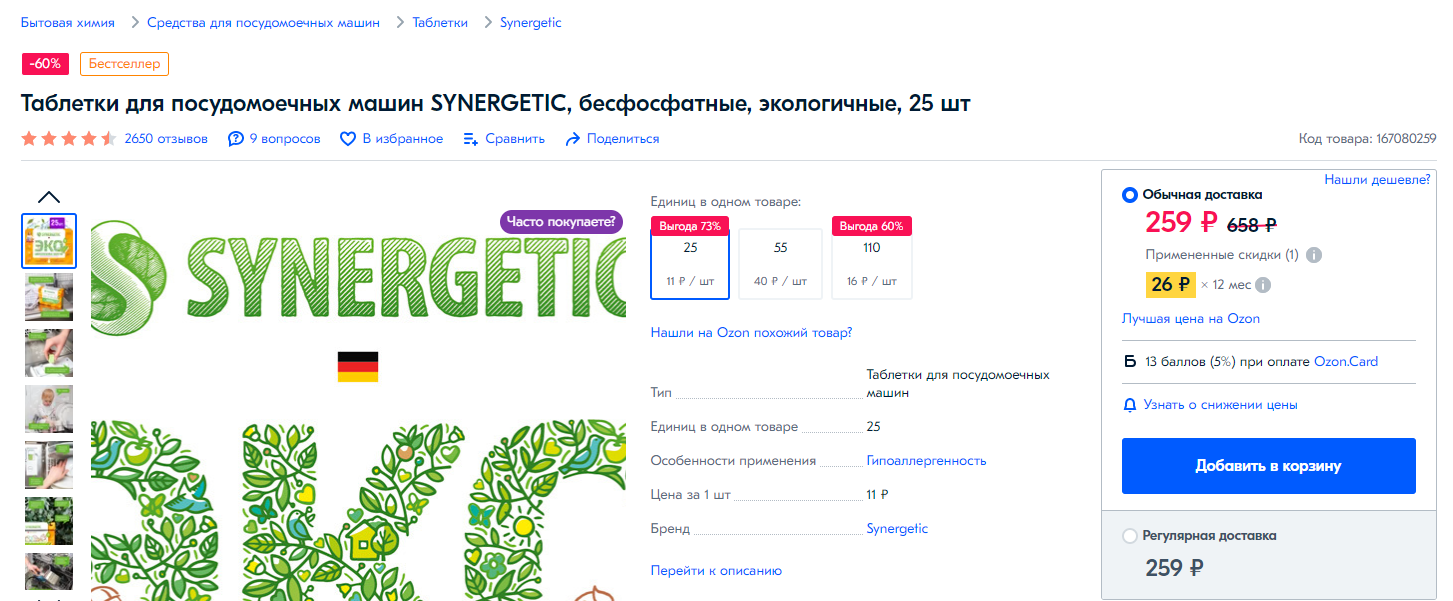Viewport: 1453px width, 601px height.
Task: Click the heart icon to add to favorites
Action: point(348,139)
